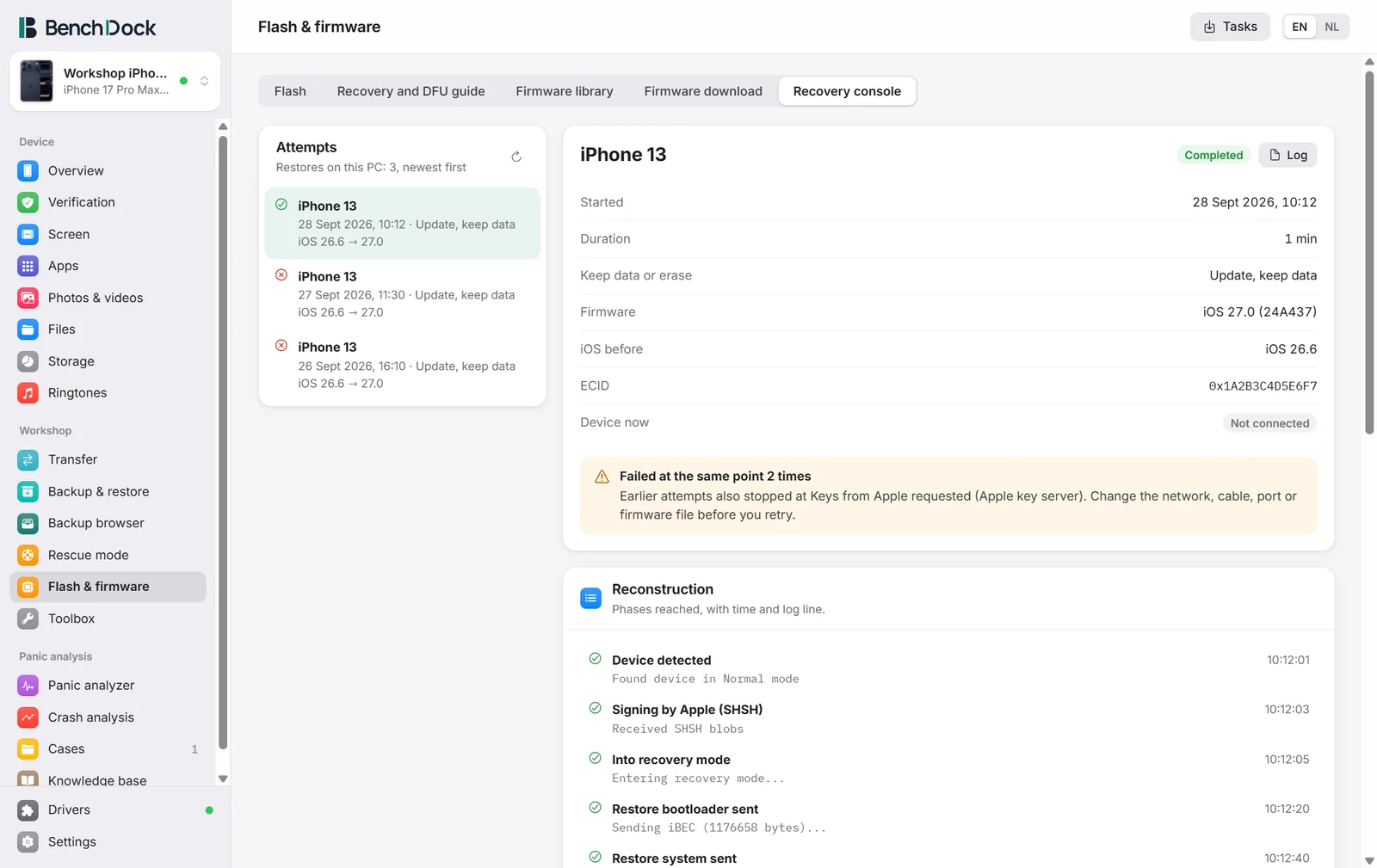Click the iOS 27.0 (24A437) firmware value
Screen dimensions: 1377x868
(x=1259, y=312)
